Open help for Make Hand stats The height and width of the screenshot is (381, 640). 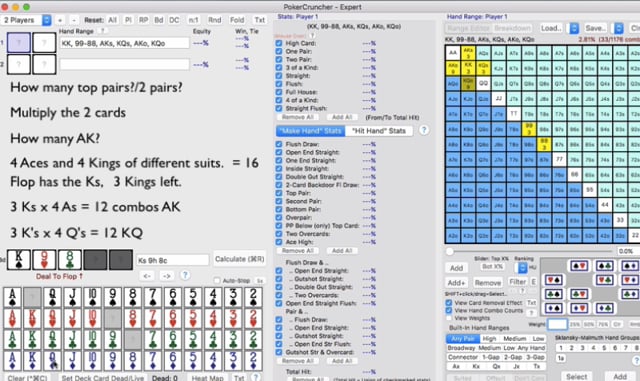pos(424,130)
